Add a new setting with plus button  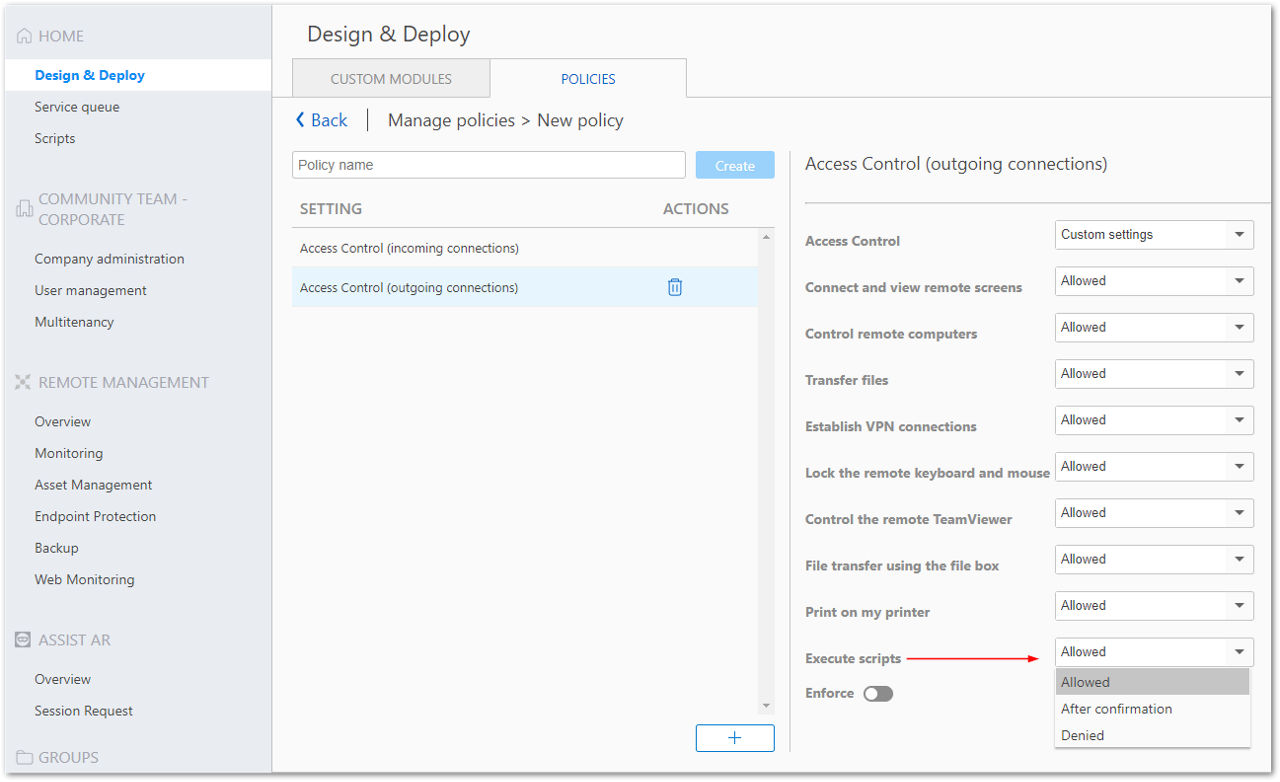click(735, 738)
